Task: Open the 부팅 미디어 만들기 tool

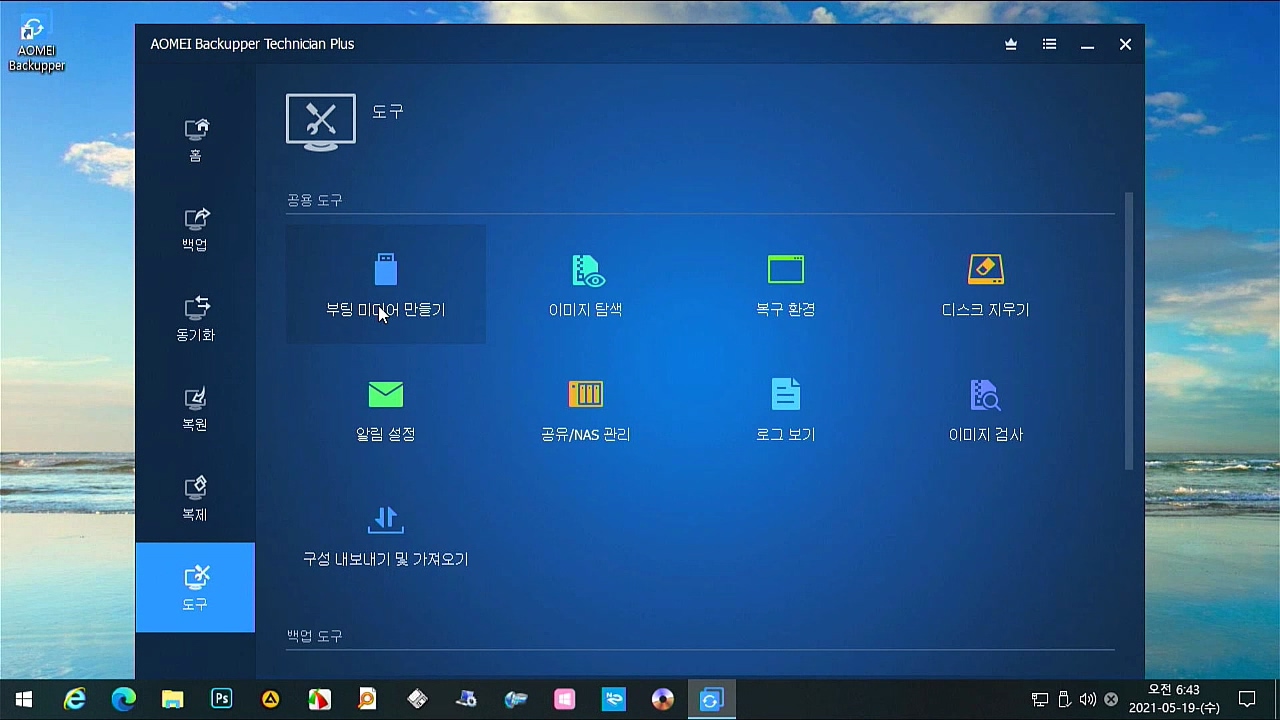Action: 385,284
